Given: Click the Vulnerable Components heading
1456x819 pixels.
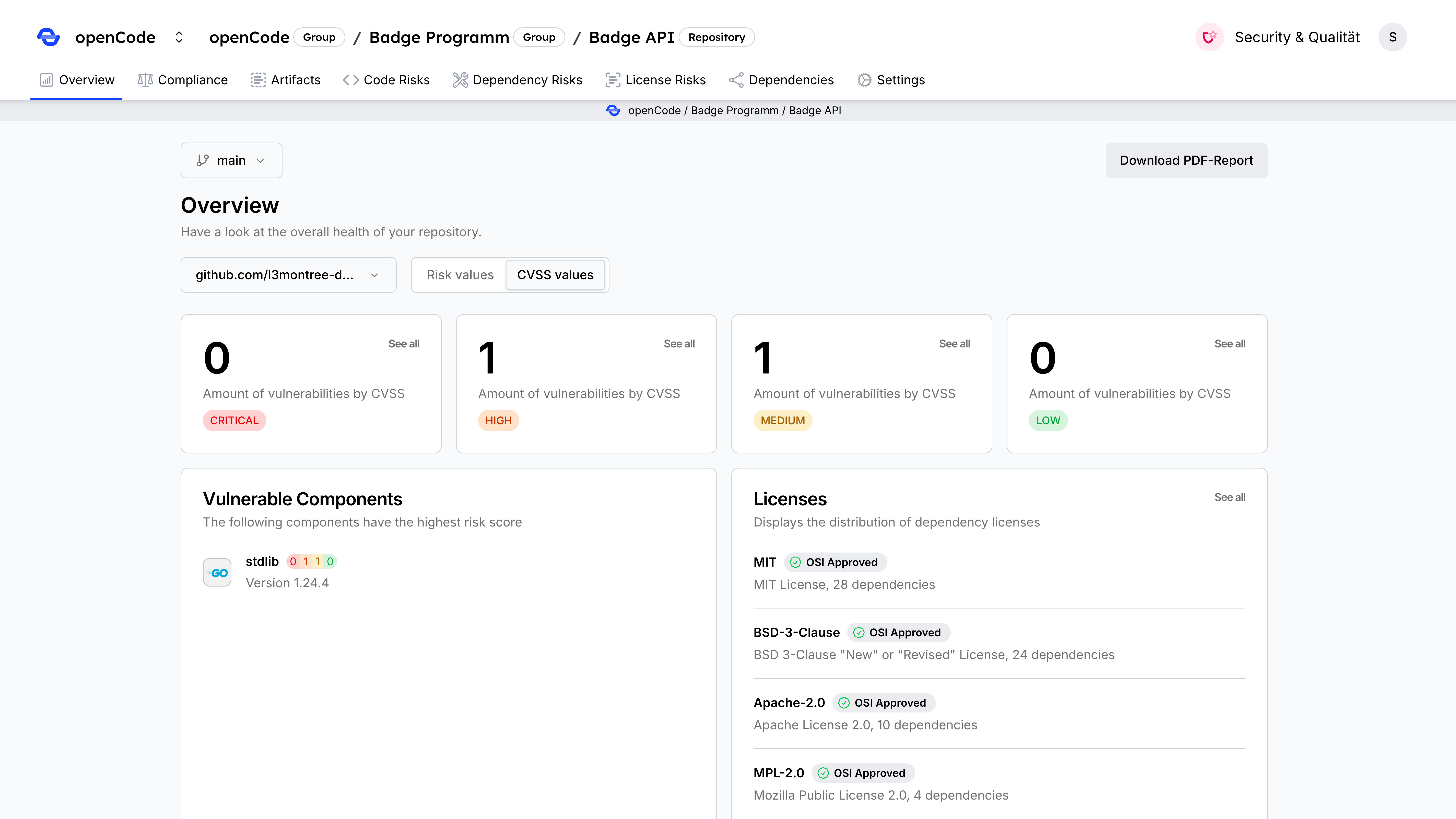Looking at the screenshot, I should tap(302, 499).
